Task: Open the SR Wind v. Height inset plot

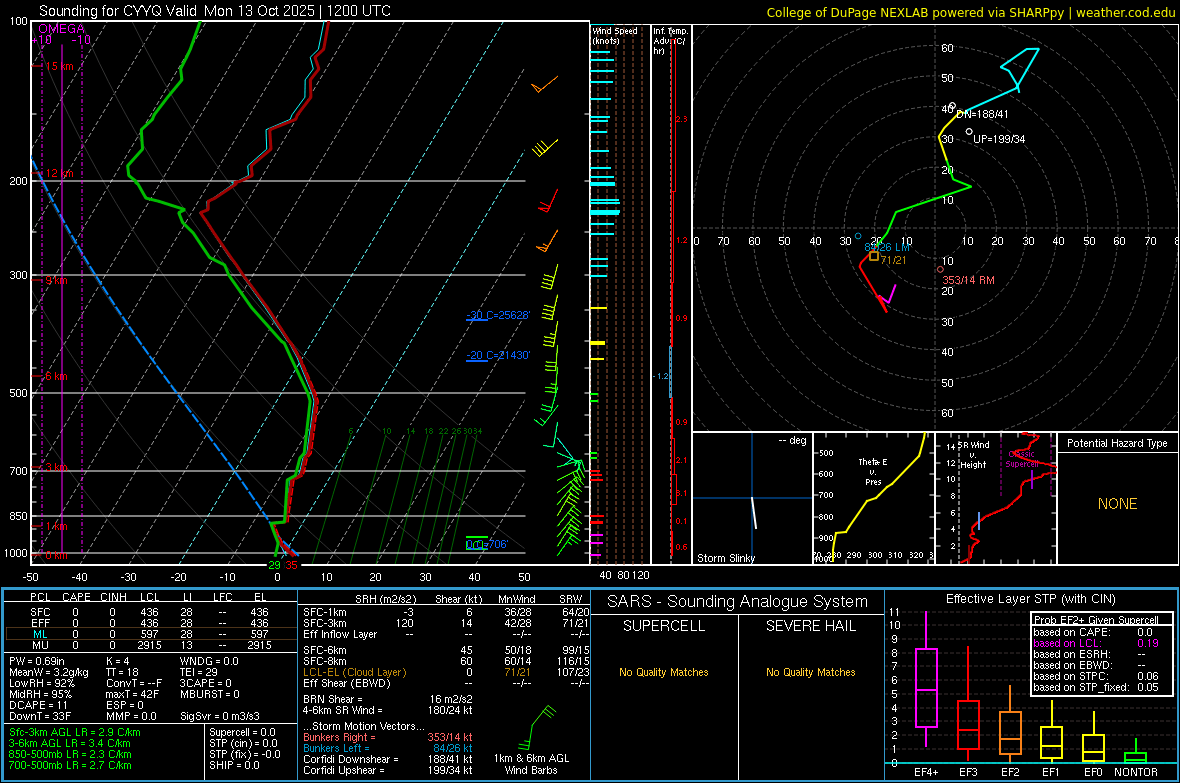Action: 996,498
